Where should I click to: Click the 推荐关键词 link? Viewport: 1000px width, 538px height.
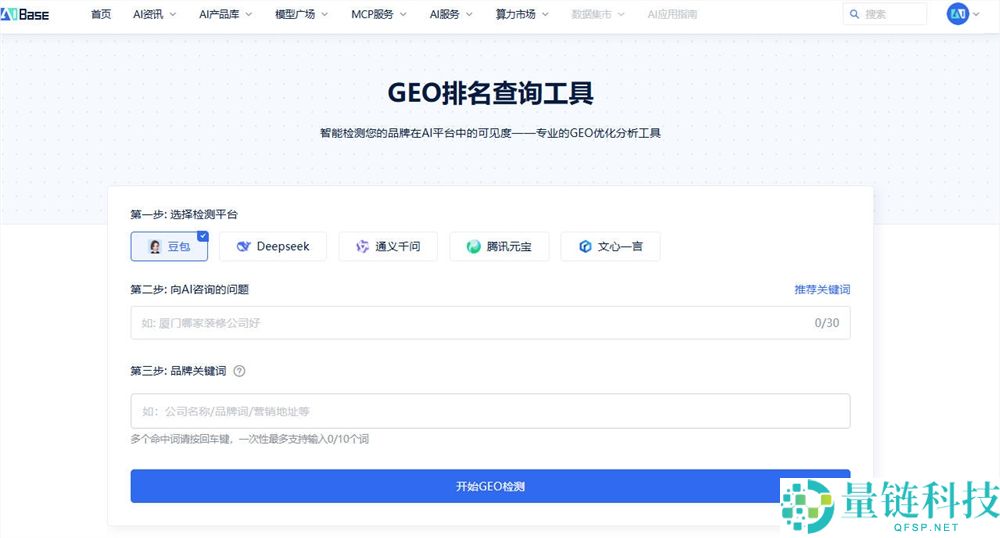click(822, 289)
